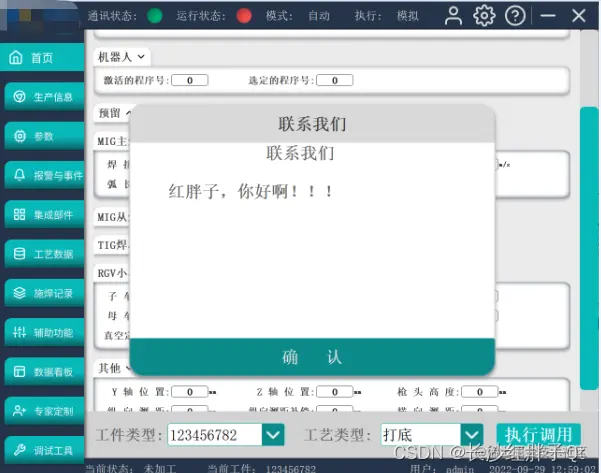This screenshot has width=601, height=473.
Task: Click the database icon beside 工艺数据
Action: coord(19,254)
